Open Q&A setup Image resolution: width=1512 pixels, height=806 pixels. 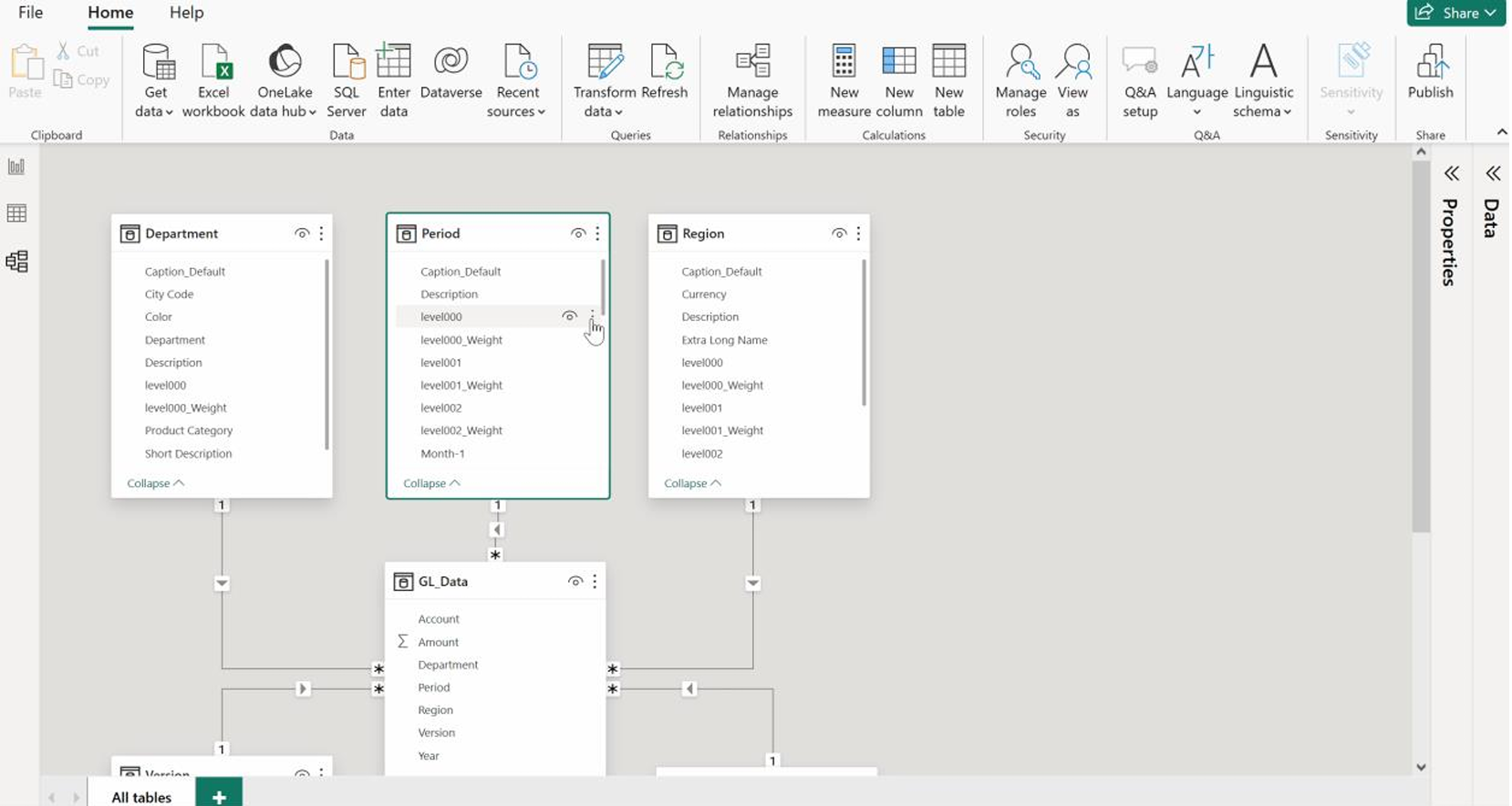pyautogui.click(x=1140, y=81)
